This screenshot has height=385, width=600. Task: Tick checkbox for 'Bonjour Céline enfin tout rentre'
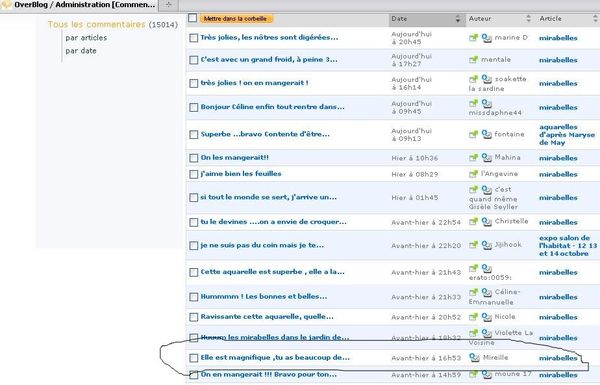pos(194,107)
